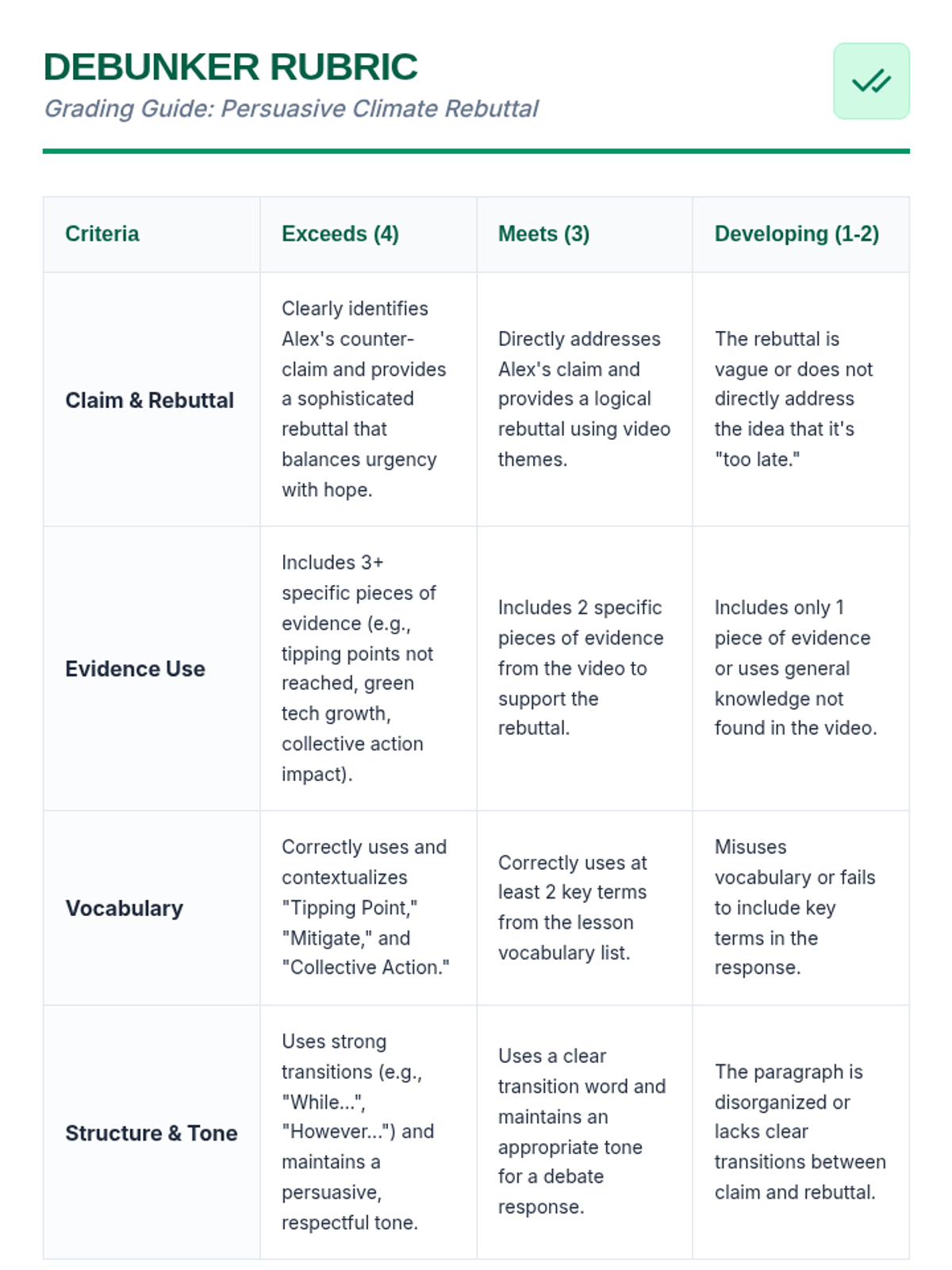
Task: Click the Developing cell mentioning "too late"
Action: tap(800, 399)
